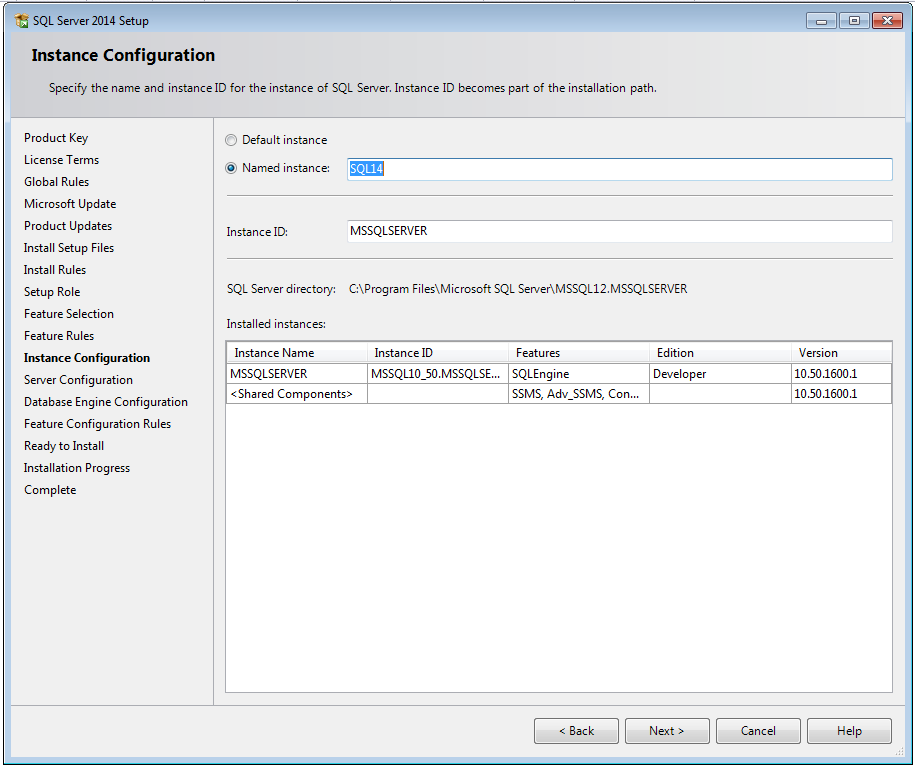Click the Features column header

[579, 352]
